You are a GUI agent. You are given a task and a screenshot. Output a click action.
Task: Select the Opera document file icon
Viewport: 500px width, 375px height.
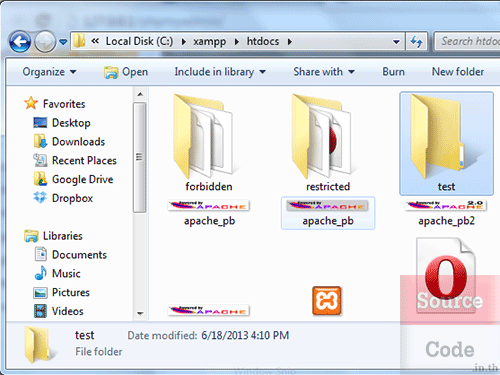click(x=446, y=276)
